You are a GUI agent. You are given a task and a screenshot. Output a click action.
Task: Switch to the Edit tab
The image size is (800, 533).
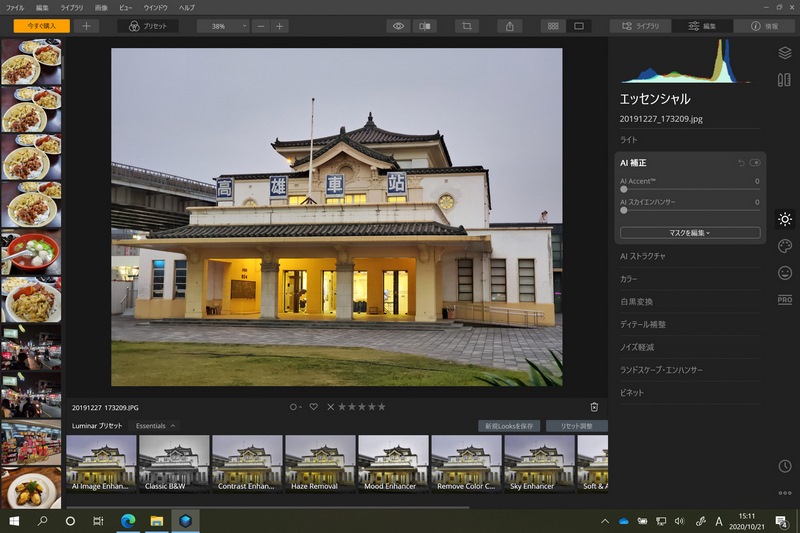click(x=702, y=26)
